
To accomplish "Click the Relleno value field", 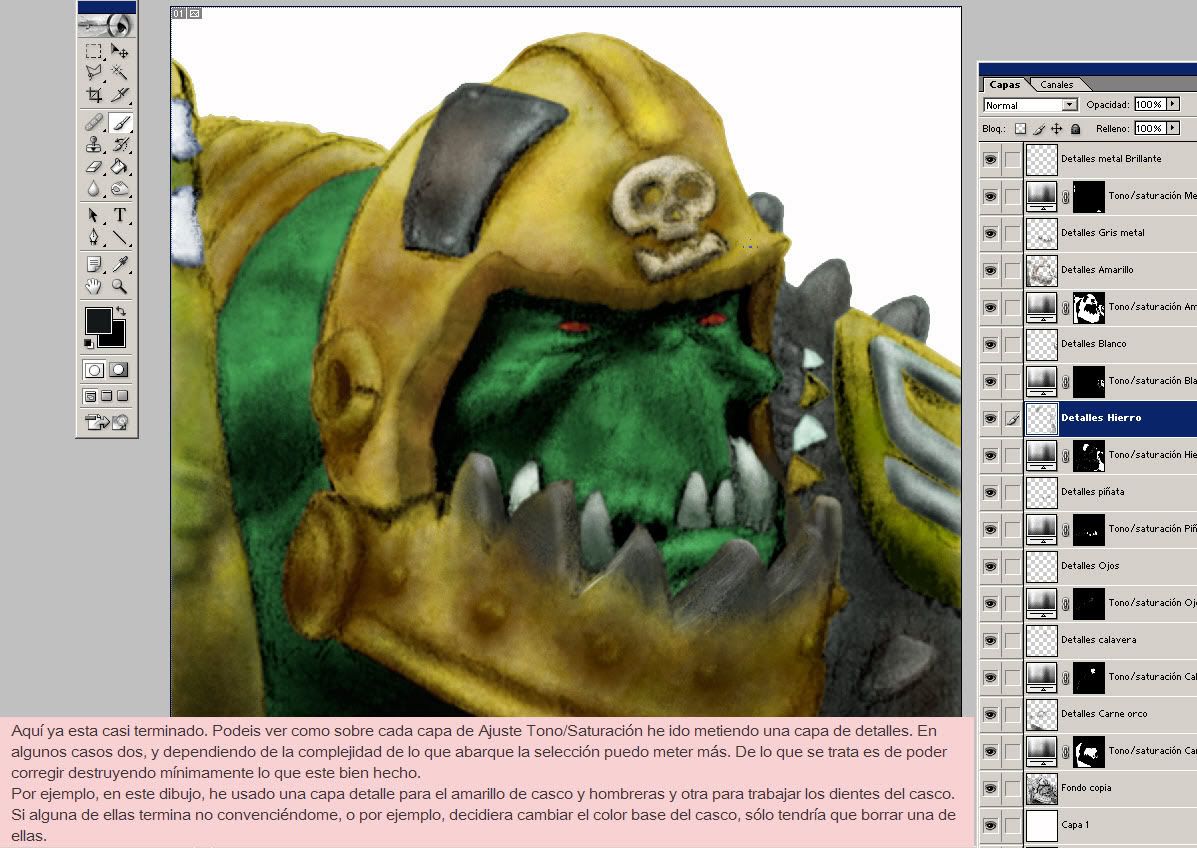I will pos(1150,128).
